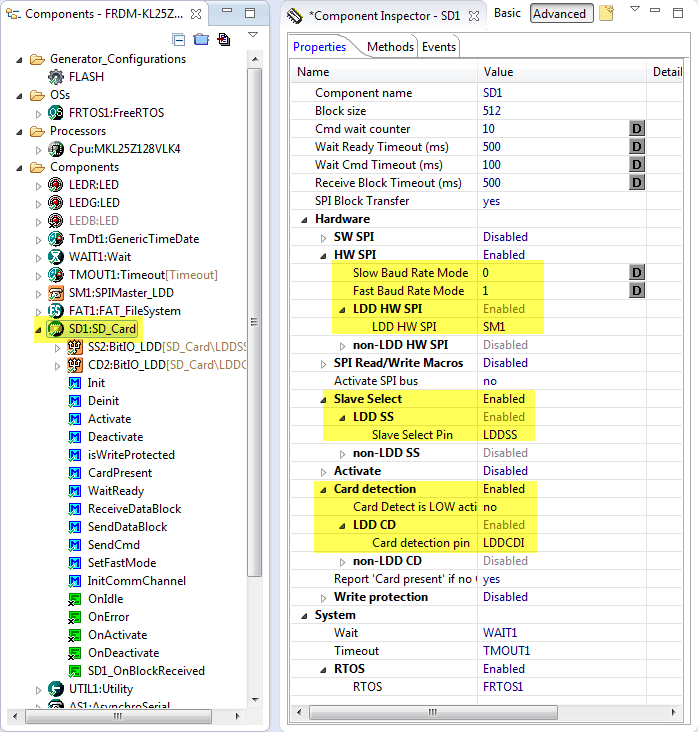The image size is (698, 732).
Task: Click the SS2:BitIO_LDD pin icon
Action: point(75,347)
